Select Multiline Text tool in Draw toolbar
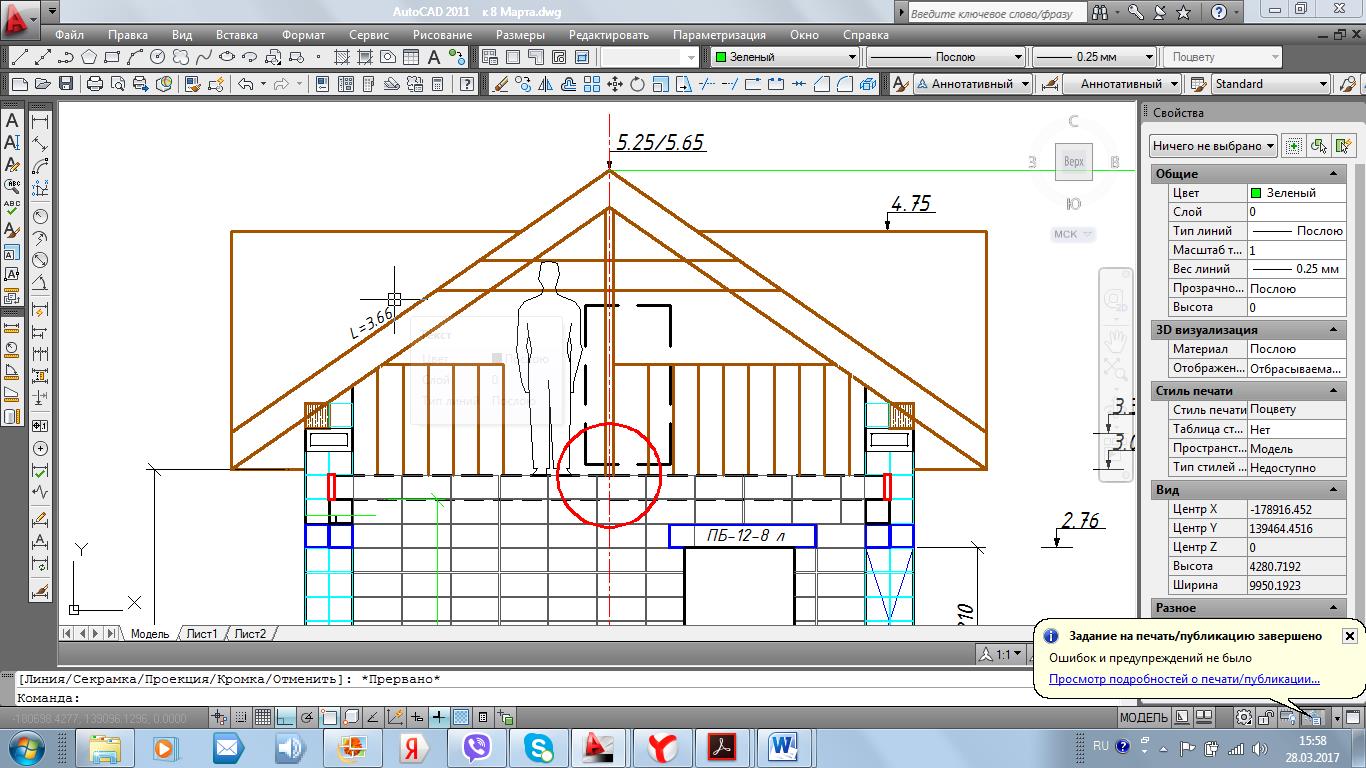This screenshot has height=768, width=1366. coord(434,57)
